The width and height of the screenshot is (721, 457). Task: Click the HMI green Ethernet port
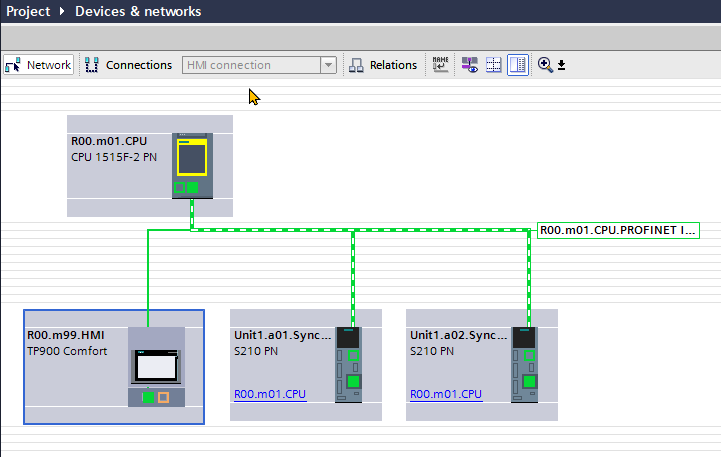point(148,397)
